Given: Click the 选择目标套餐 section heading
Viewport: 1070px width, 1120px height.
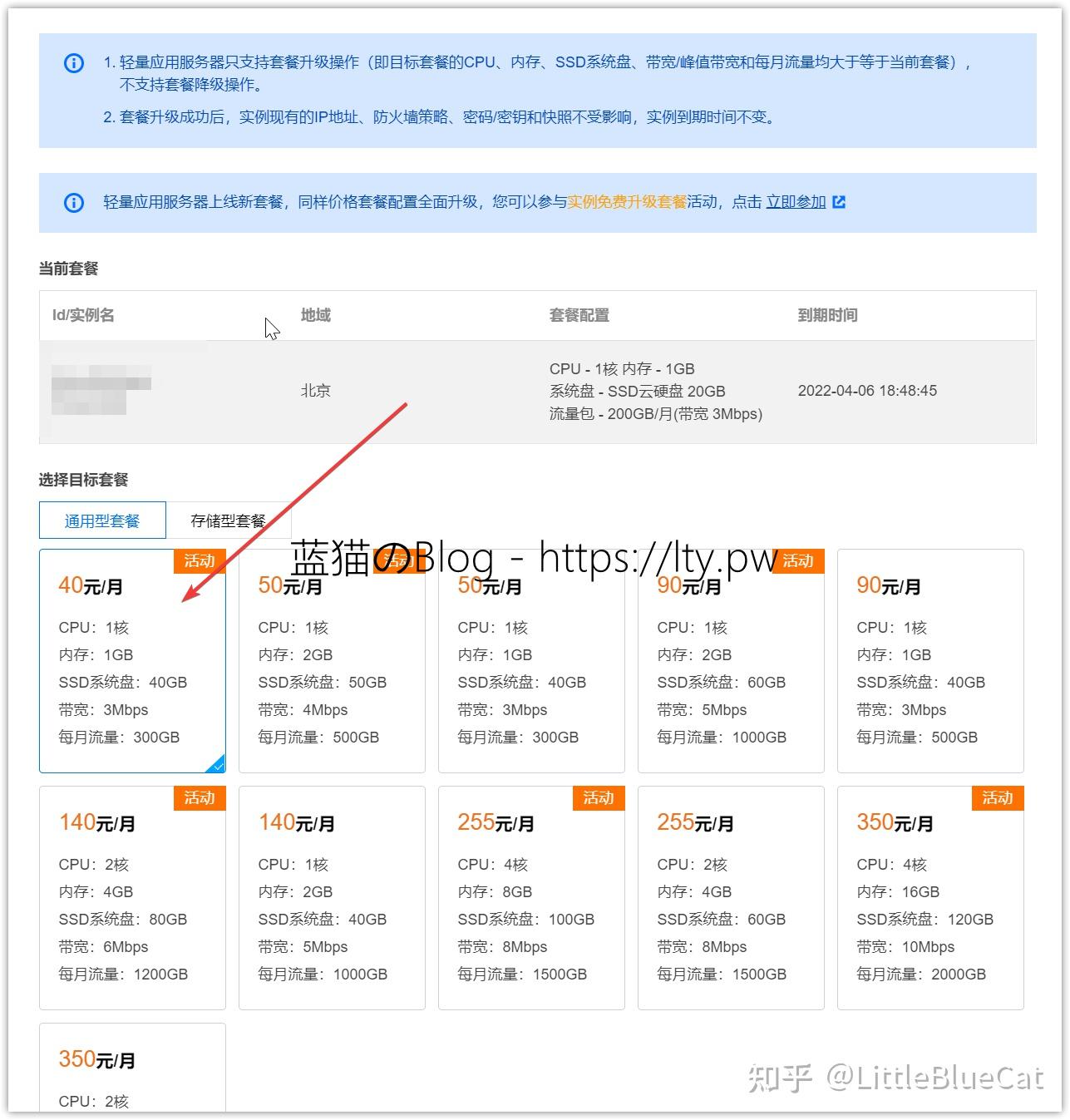Looking at the screenshot, I should click(84, 480).
